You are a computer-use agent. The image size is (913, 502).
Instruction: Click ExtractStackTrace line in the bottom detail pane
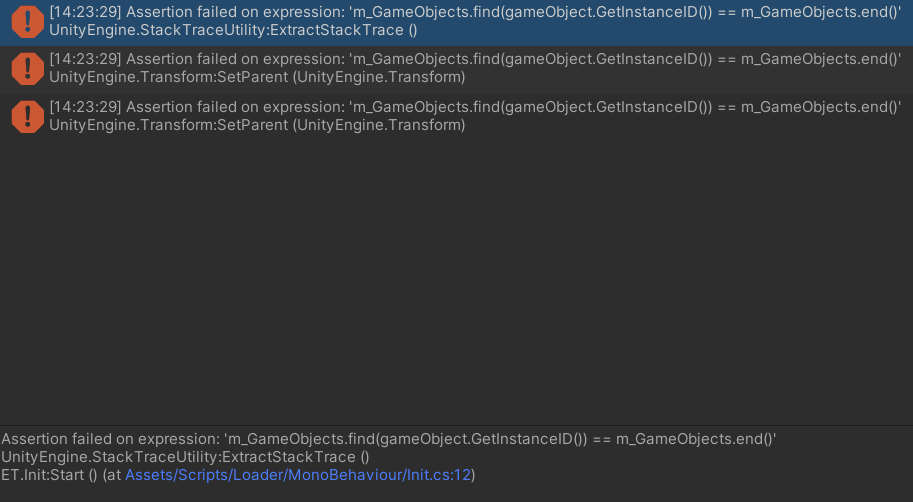coord(185,457)
